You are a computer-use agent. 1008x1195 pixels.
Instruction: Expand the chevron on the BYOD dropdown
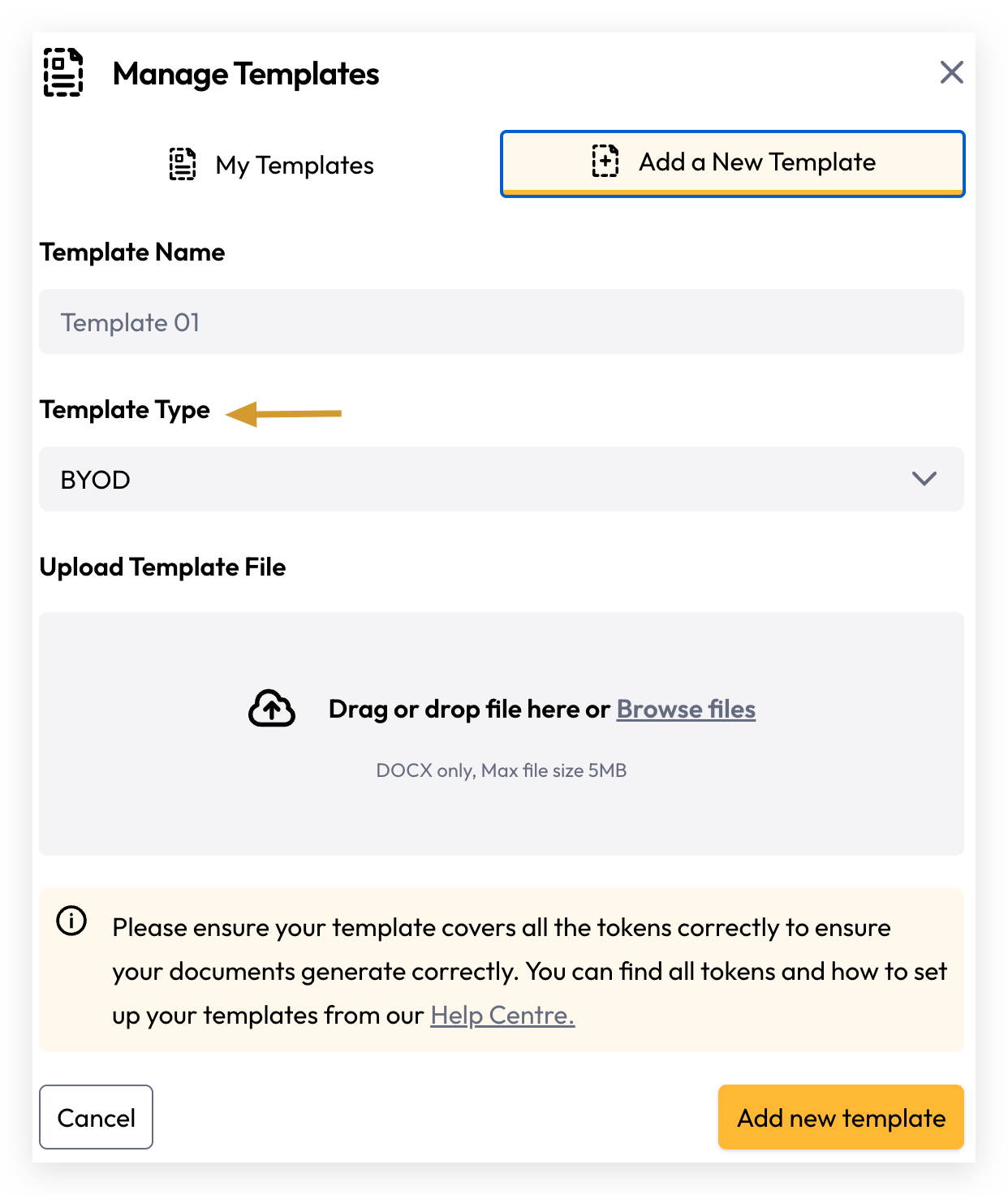pyautogui.click(x=924, y=479)
